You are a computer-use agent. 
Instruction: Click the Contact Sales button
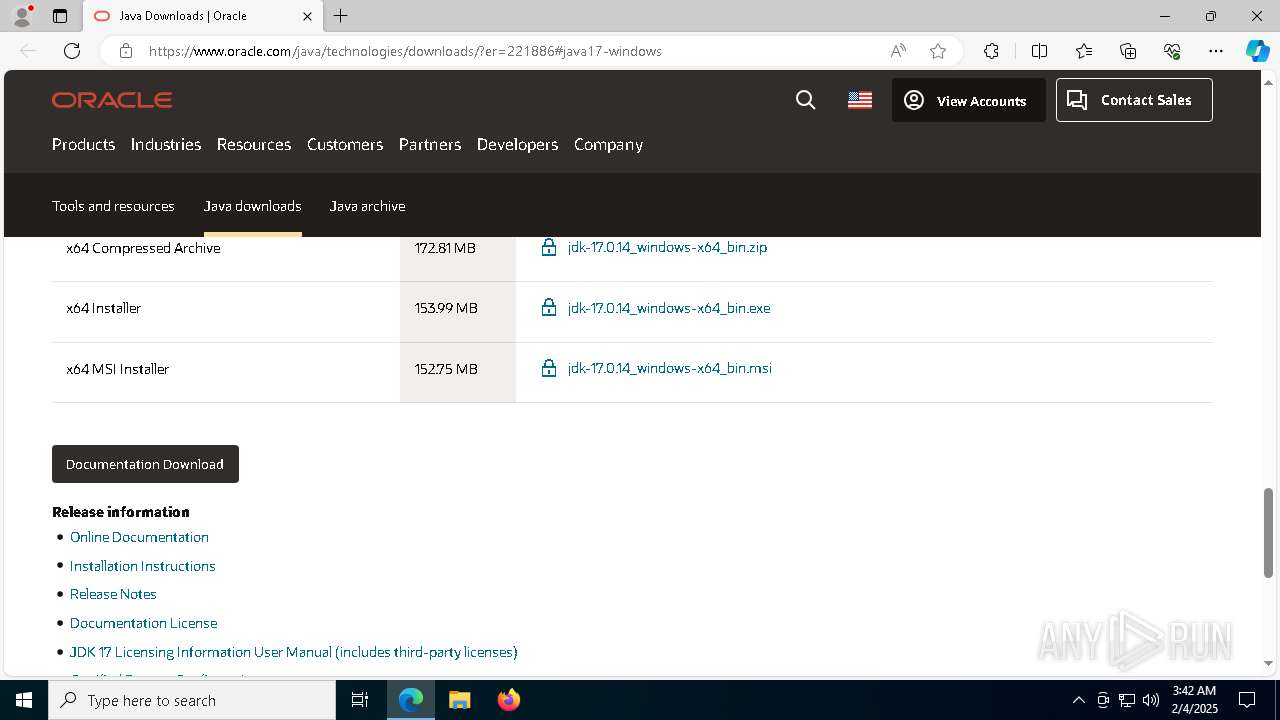click(x=1134, y=100)
